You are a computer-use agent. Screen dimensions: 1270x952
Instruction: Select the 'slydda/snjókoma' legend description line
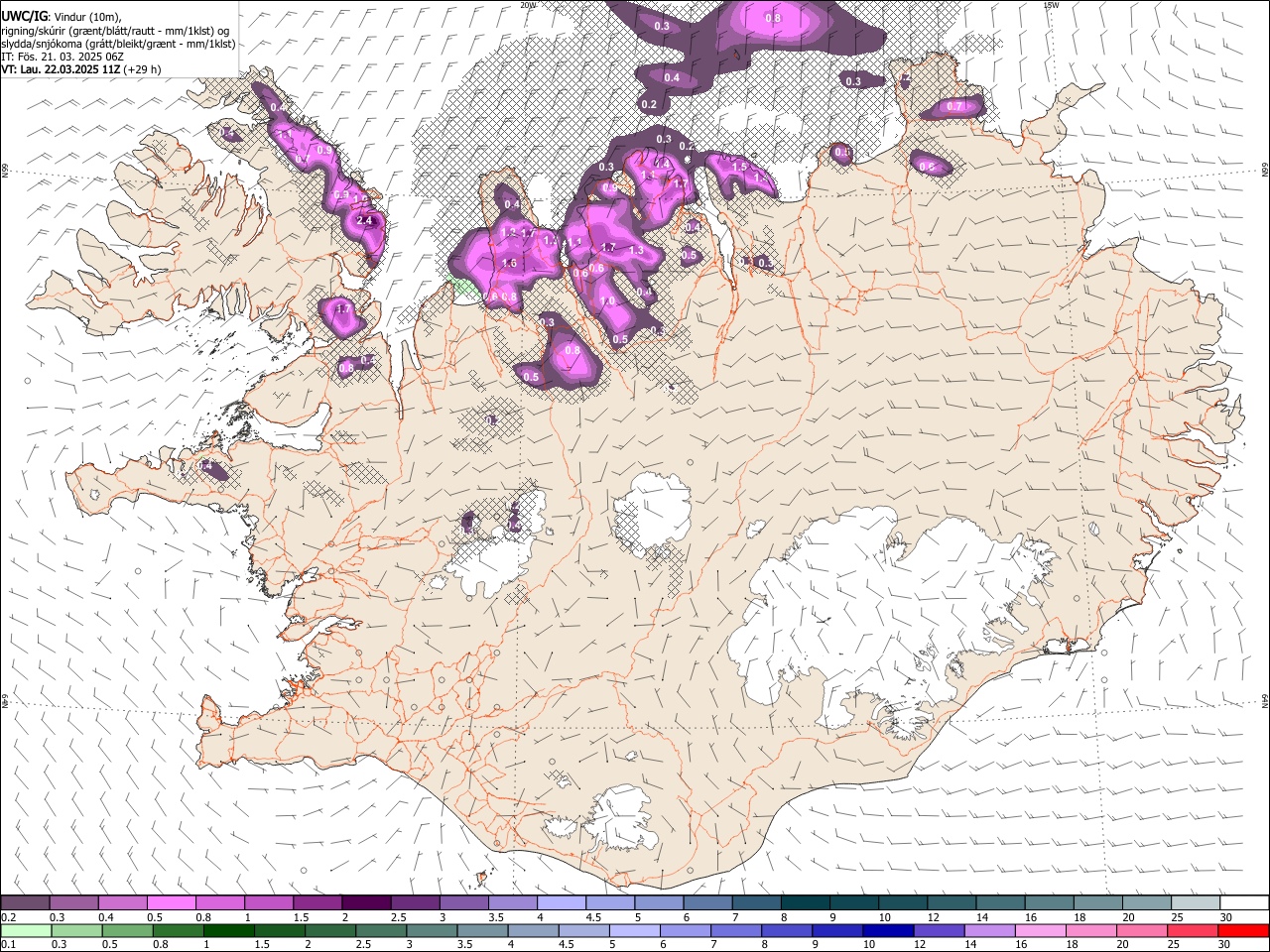coord(118,44)
